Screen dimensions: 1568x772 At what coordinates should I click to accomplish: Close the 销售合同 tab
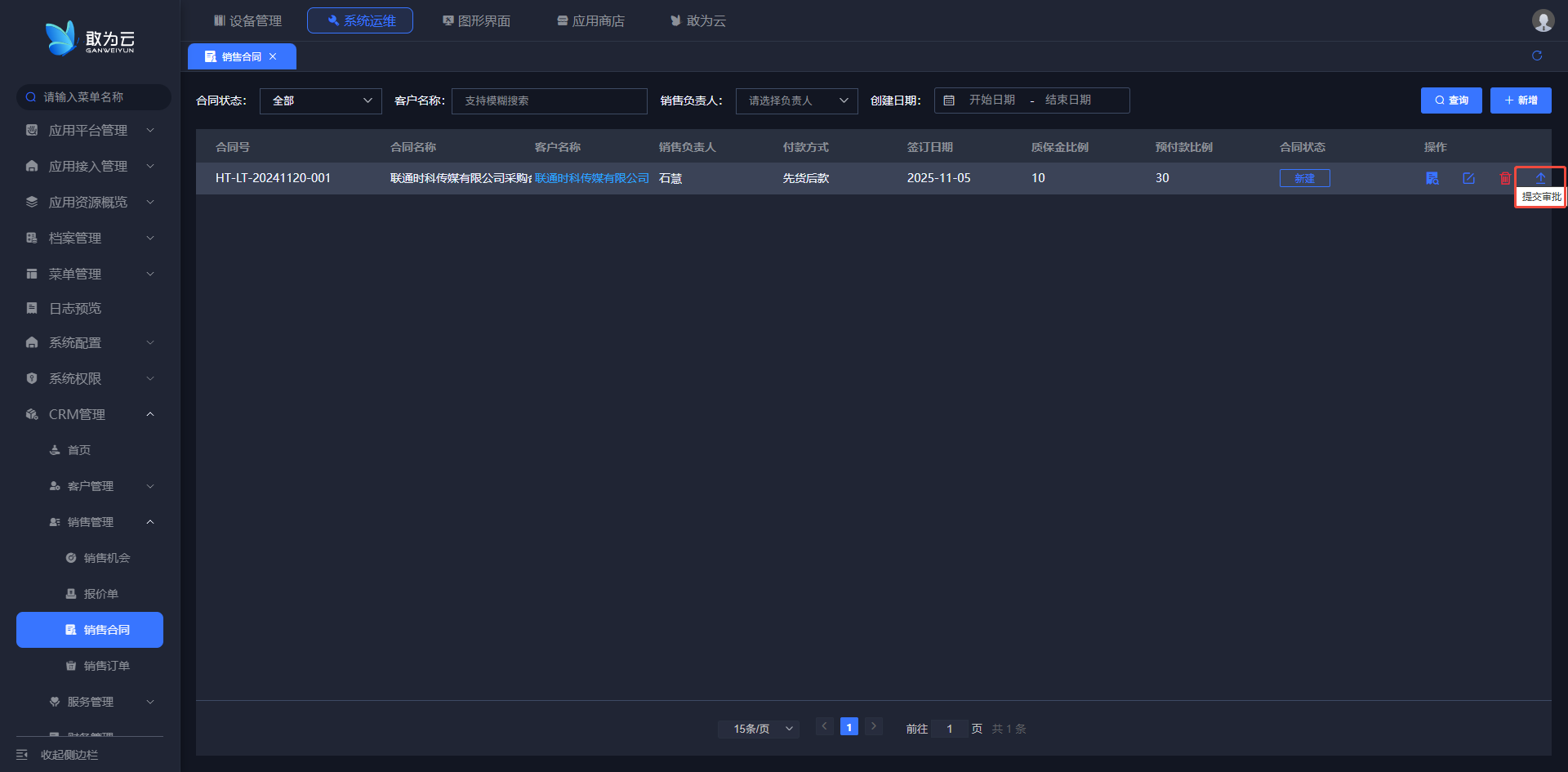click(273, 56)
